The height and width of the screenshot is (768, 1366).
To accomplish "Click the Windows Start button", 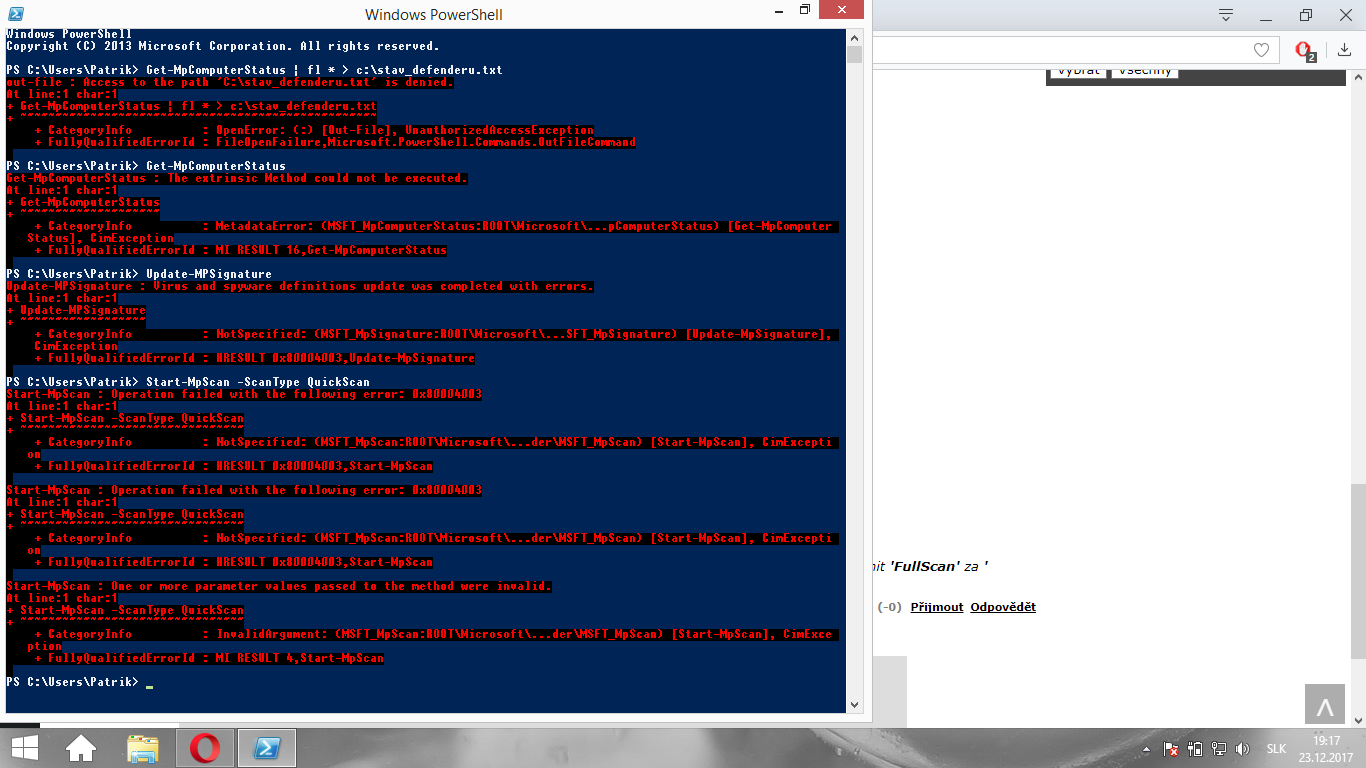I will point(24,748).
